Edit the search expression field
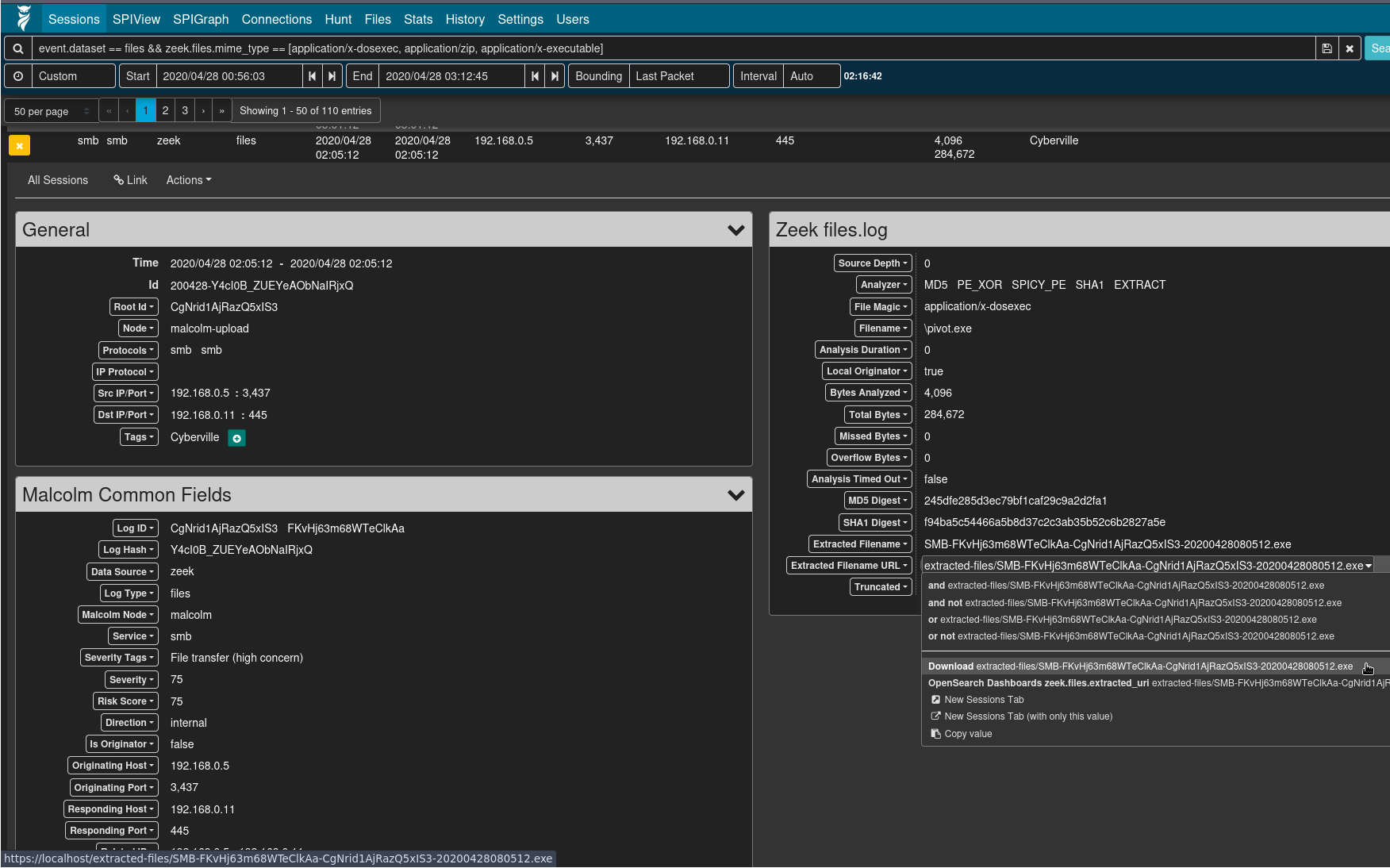1390x868 pixels. tap(674, 48)
